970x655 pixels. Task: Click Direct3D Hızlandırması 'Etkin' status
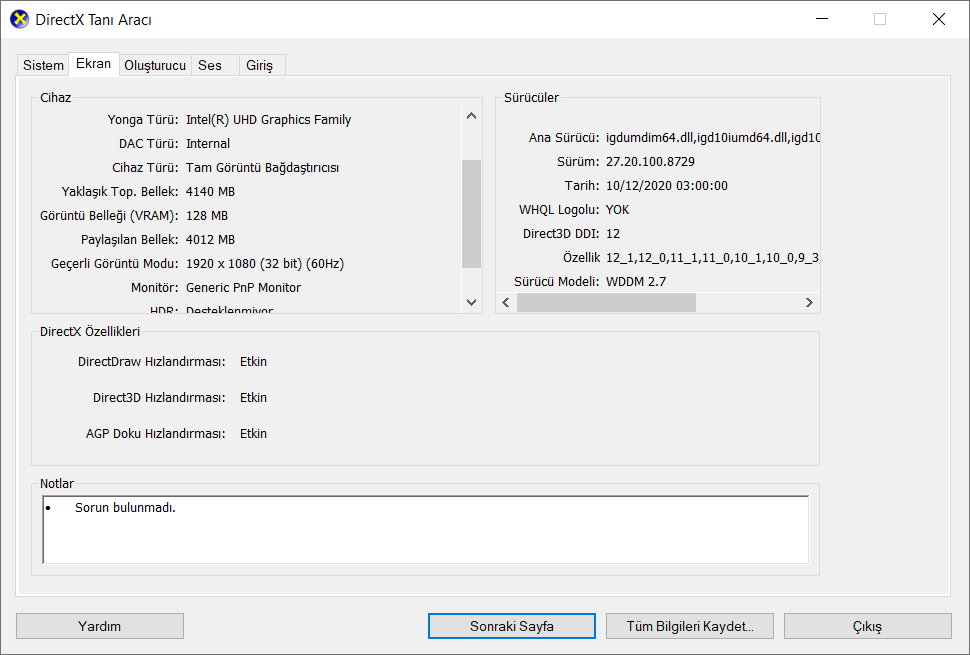254,398
